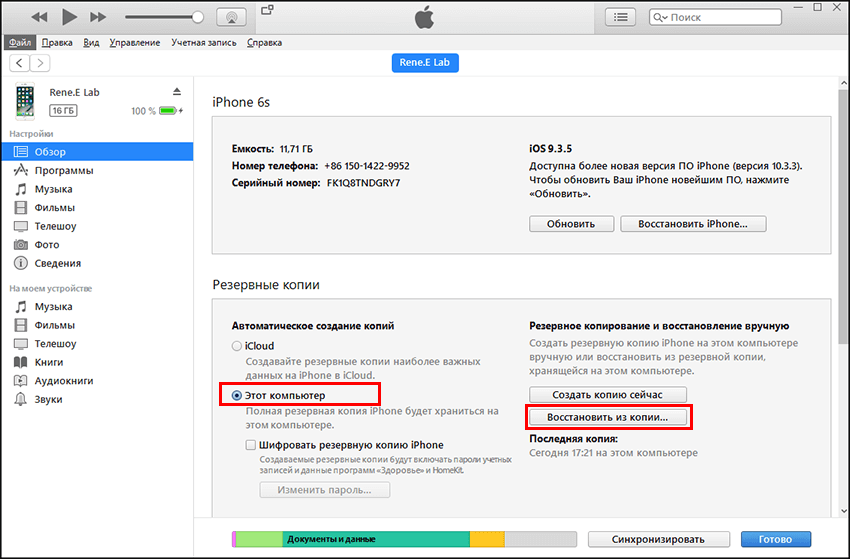Select the Этот компьютер radio button
Screen dimensions: 850x559
tap(237, 395)
